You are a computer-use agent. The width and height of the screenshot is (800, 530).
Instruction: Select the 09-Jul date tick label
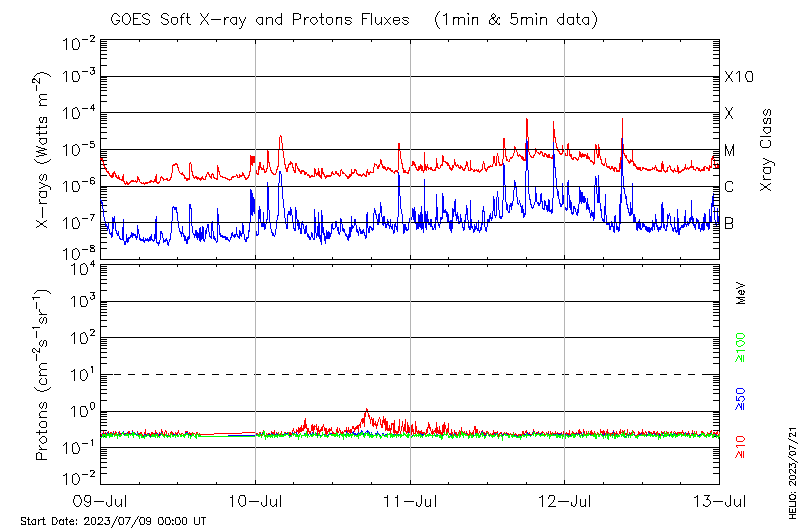[102, 500]
